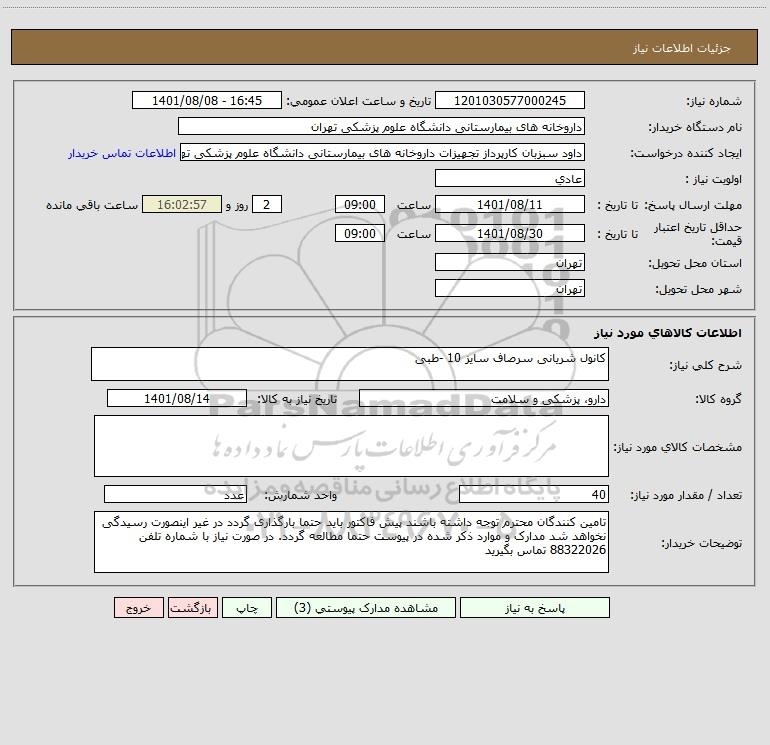770x745 pixels.
Task: Select the need number field 1201030577000245
Action: 510,101
